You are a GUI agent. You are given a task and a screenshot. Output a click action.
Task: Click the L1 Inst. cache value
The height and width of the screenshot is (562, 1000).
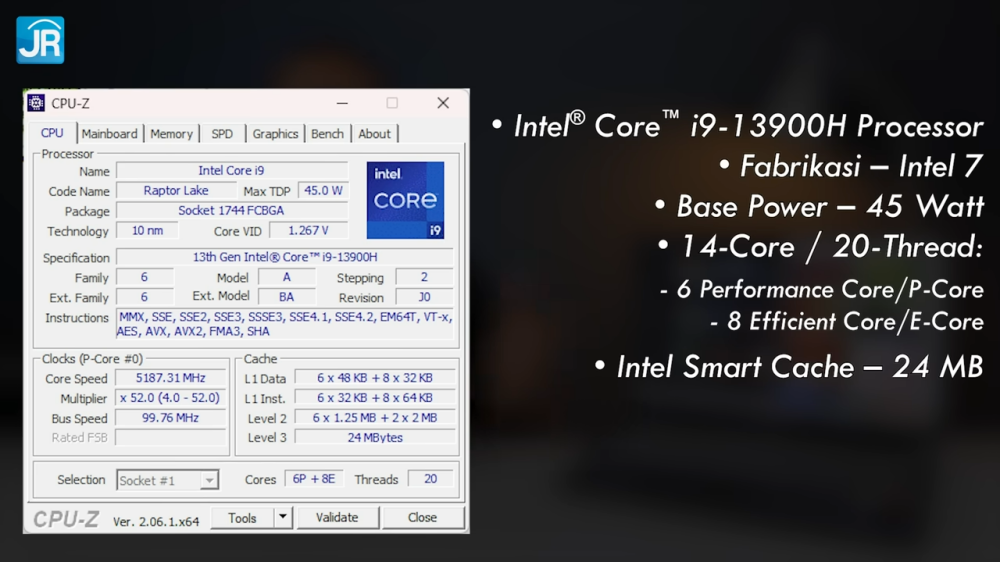pos(375,398)
